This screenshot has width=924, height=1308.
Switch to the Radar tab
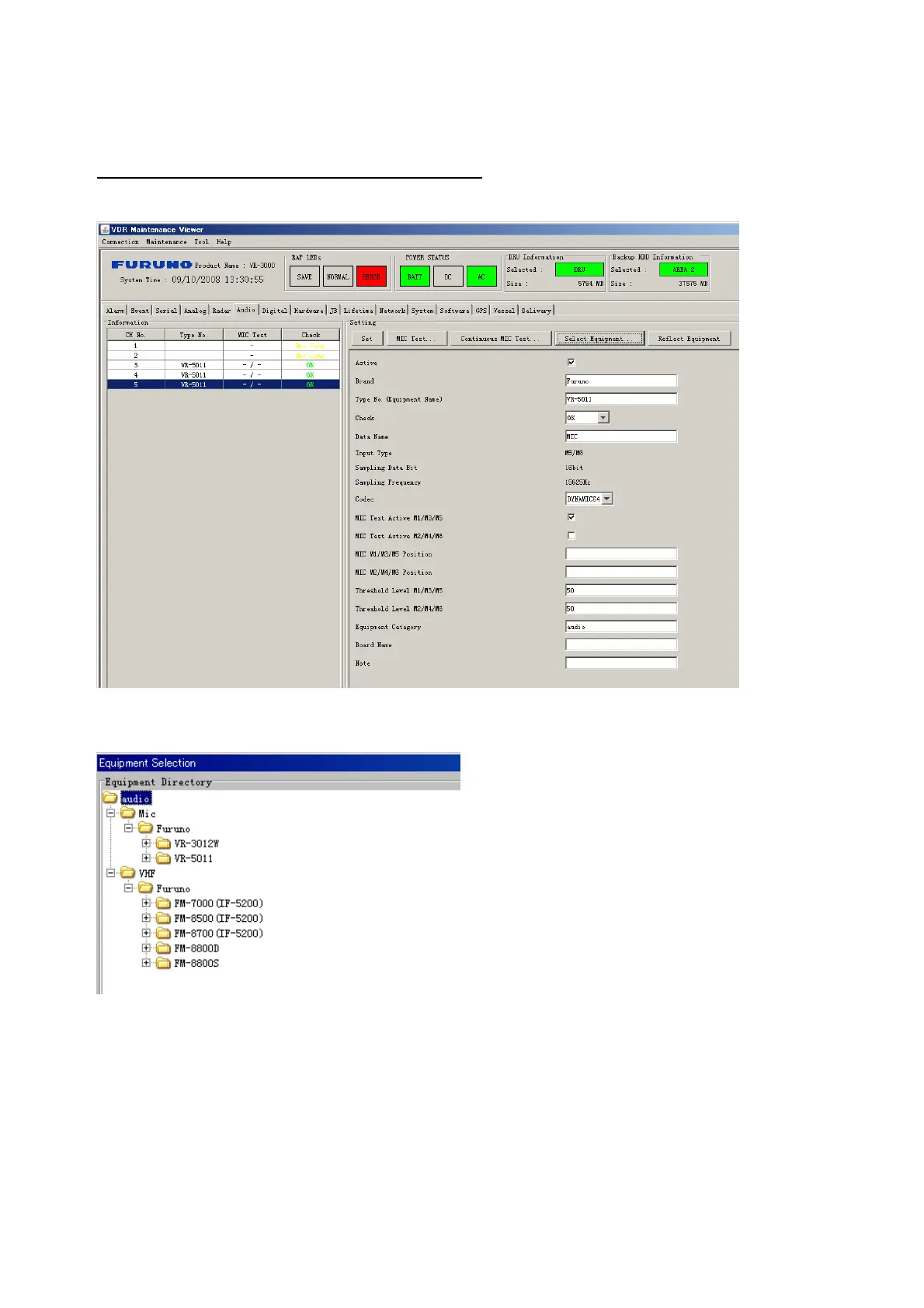(x=221, y=311)
